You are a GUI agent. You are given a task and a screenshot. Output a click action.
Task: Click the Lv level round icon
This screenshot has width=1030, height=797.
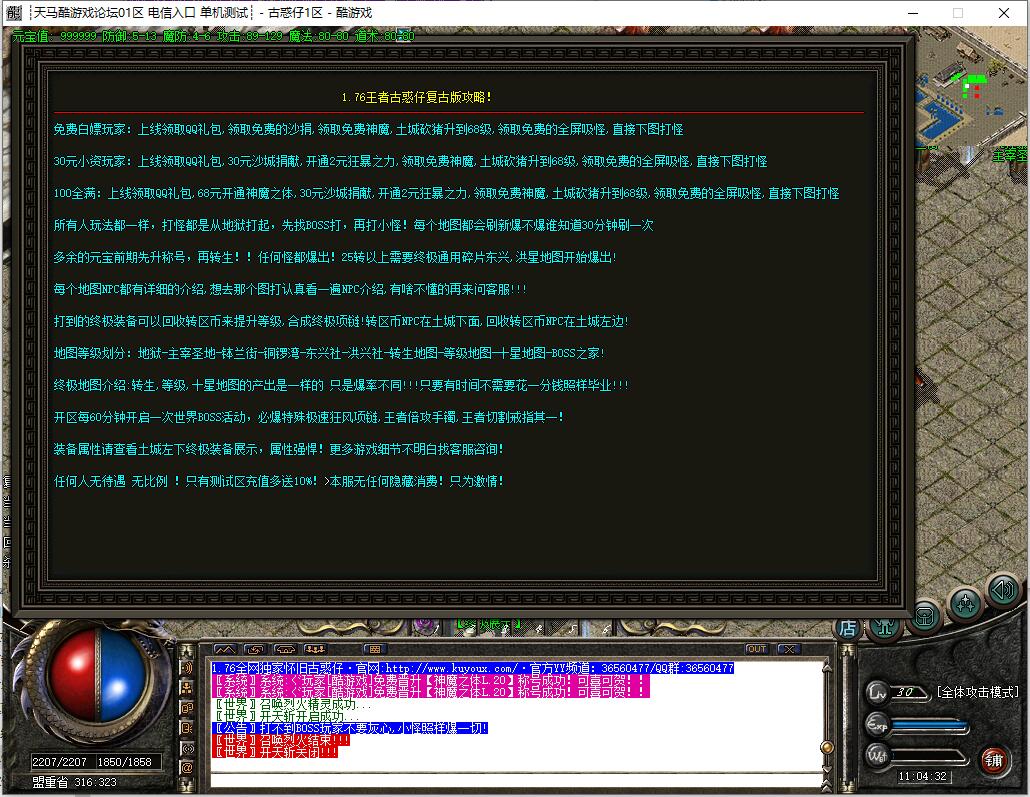click(x=877, y=692)
